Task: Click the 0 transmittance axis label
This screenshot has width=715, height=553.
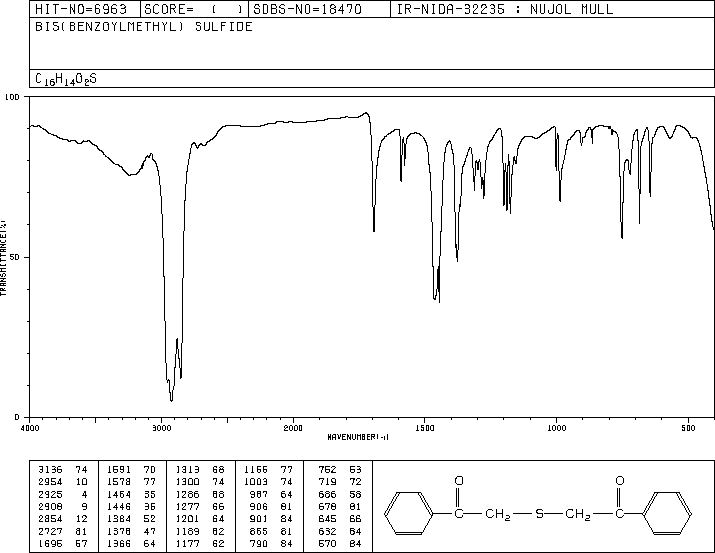Action: (x=17, y=417)
